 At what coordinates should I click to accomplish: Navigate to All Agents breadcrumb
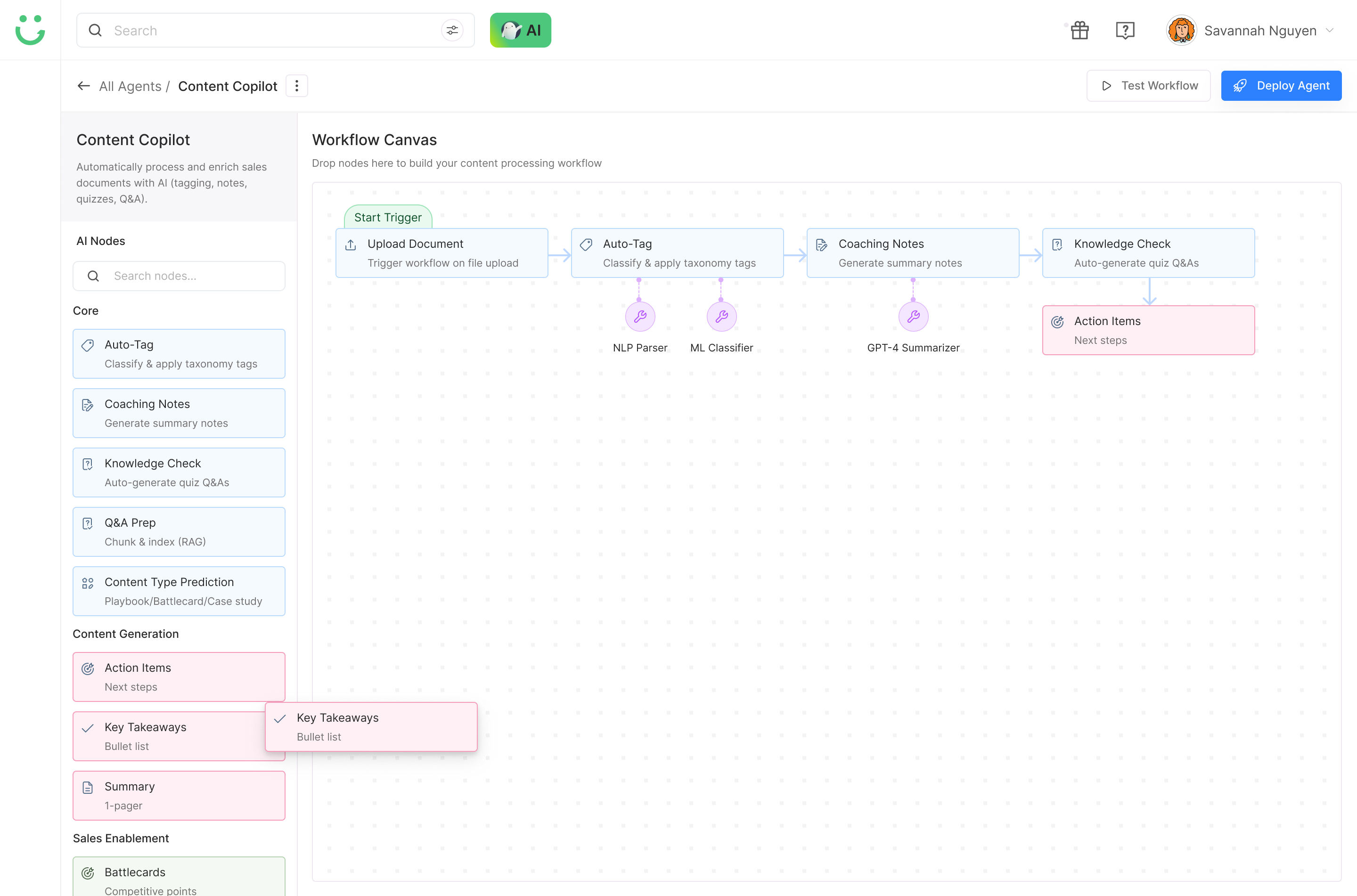pyautogui.click(x=130, y=86)
